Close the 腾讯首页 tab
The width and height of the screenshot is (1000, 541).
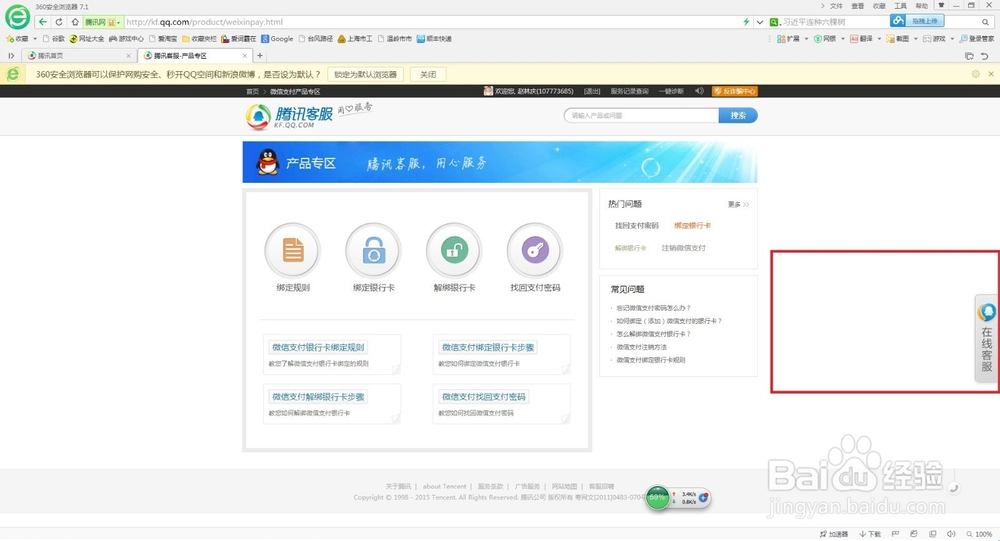click(128, 56)
